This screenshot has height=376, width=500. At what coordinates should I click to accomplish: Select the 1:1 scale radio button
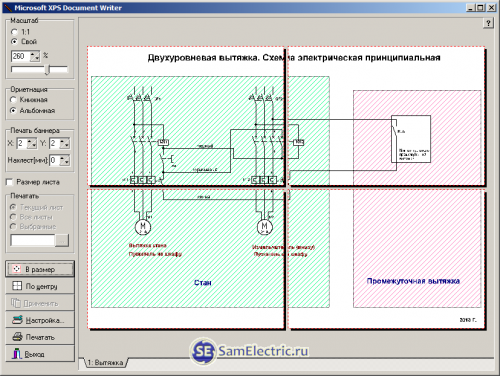tap(14, 32)
